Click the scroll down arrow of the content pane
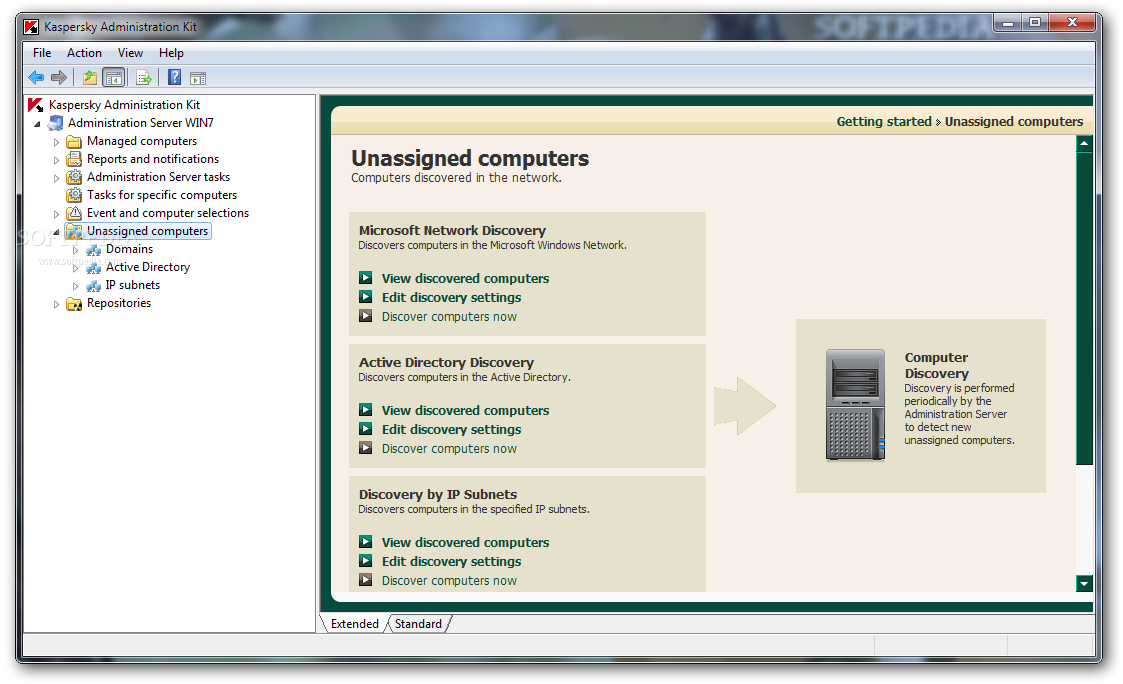Screen dimensions: 1123x684 click(1084, 584)
